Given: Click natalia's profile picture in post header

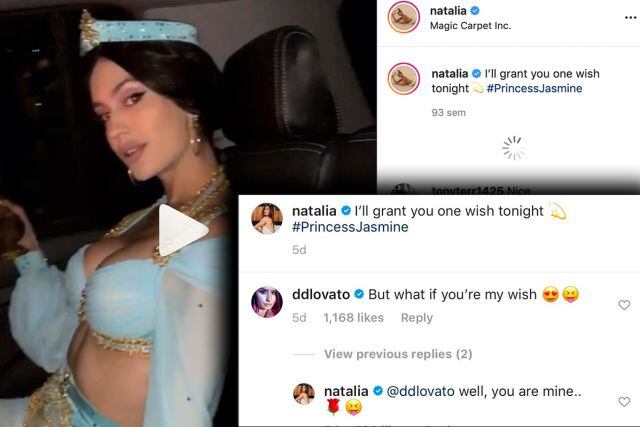Looking at the screenshot, I should pos(404,17).
